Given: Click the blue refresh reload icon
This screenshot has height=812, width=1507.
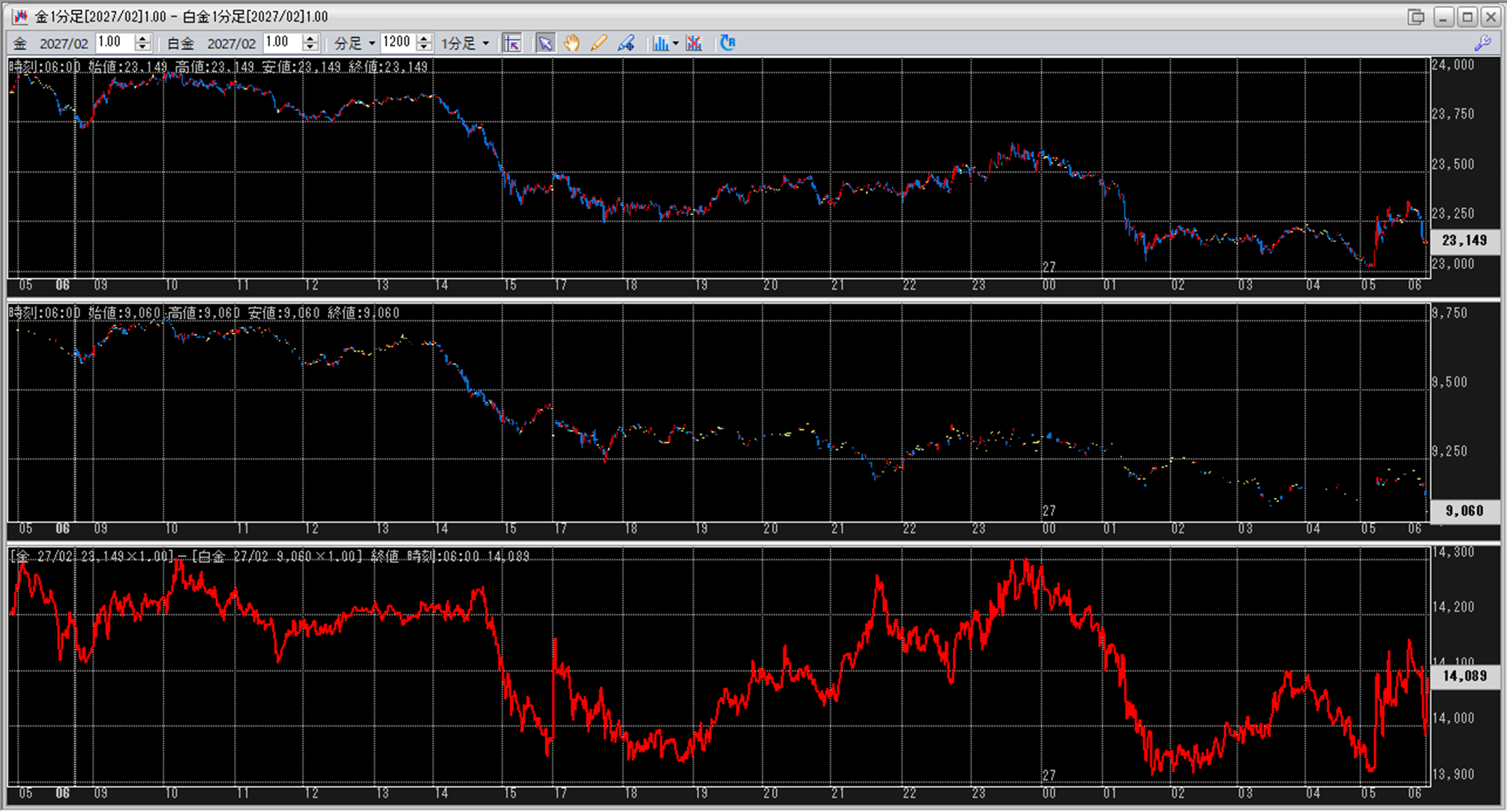Looking at the screenshot, I should click(x=727, y=43).
